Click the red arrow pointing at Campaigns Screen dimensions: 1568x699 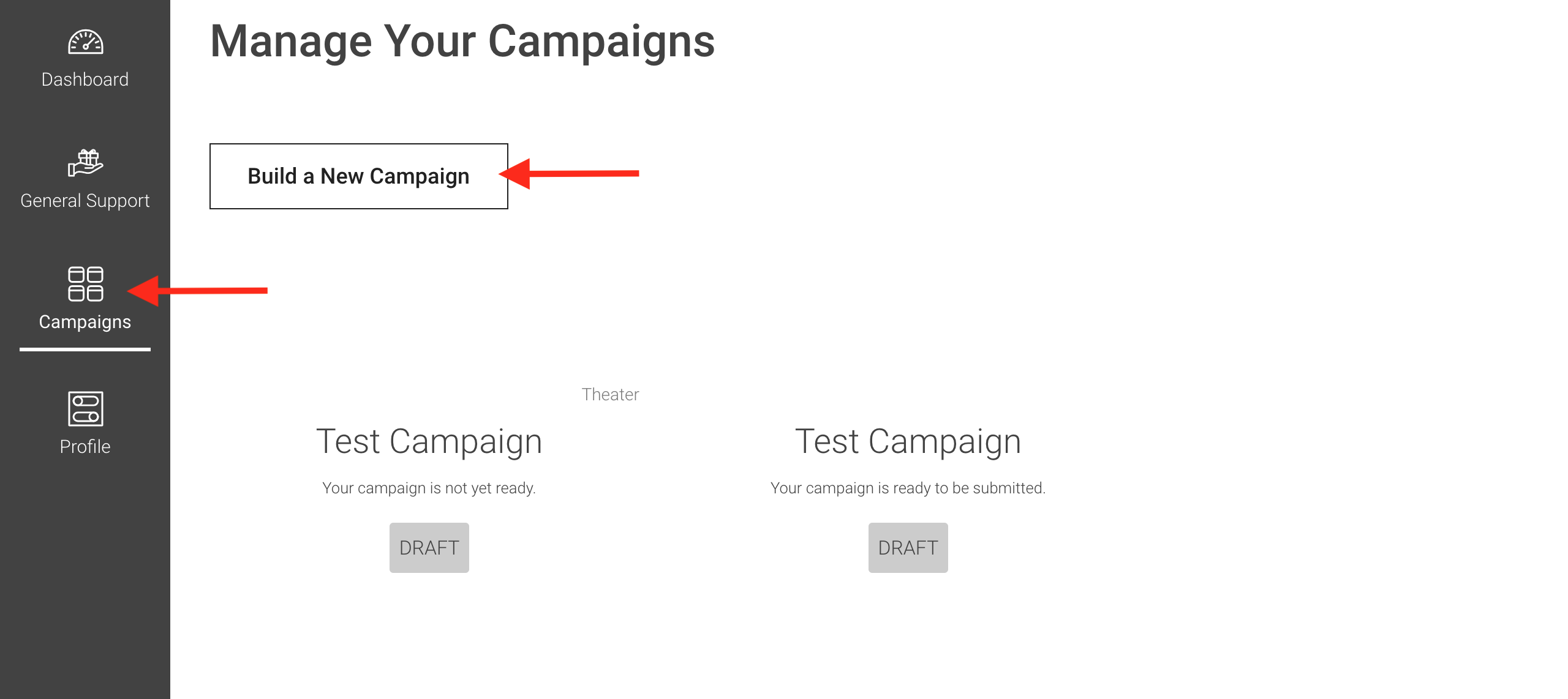click(x=197, y=291)
